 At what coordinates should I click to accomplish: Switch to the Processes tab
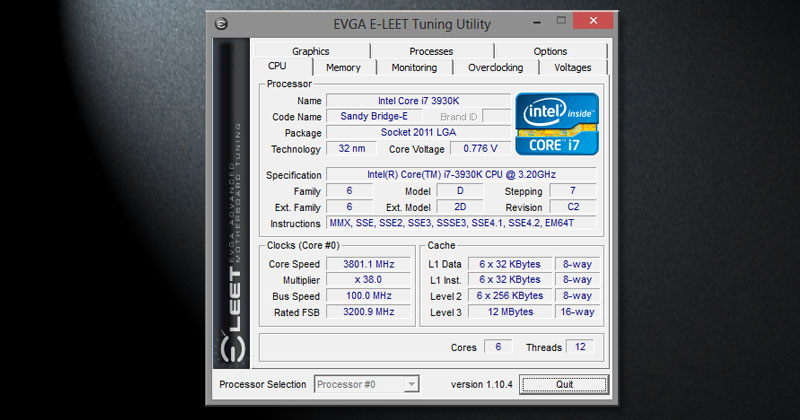[x=431, y=51]
